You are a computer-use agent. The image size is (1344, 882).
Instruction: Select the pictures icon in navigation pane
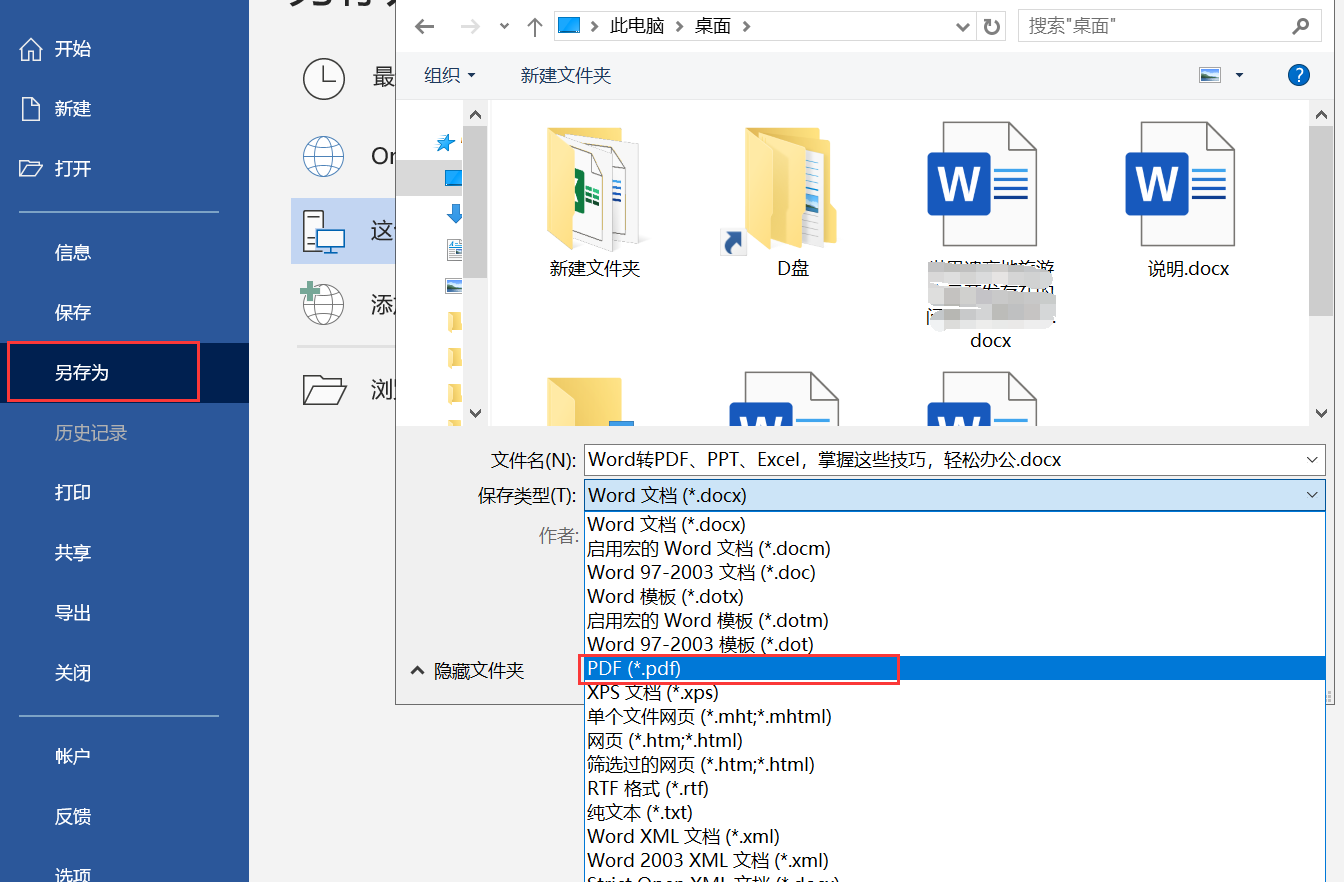coord(454,285)
